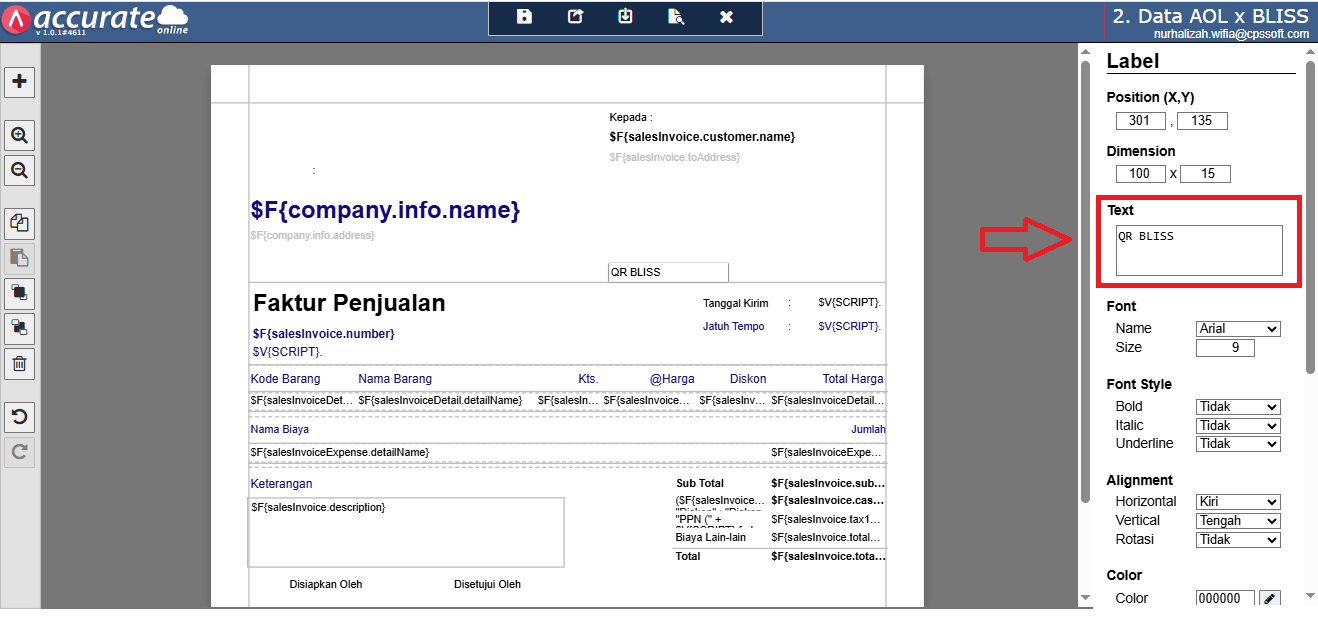This screenshot has height=620, width=1318.
Task: Zoom in on the invoice template
Action: point(19,135)
